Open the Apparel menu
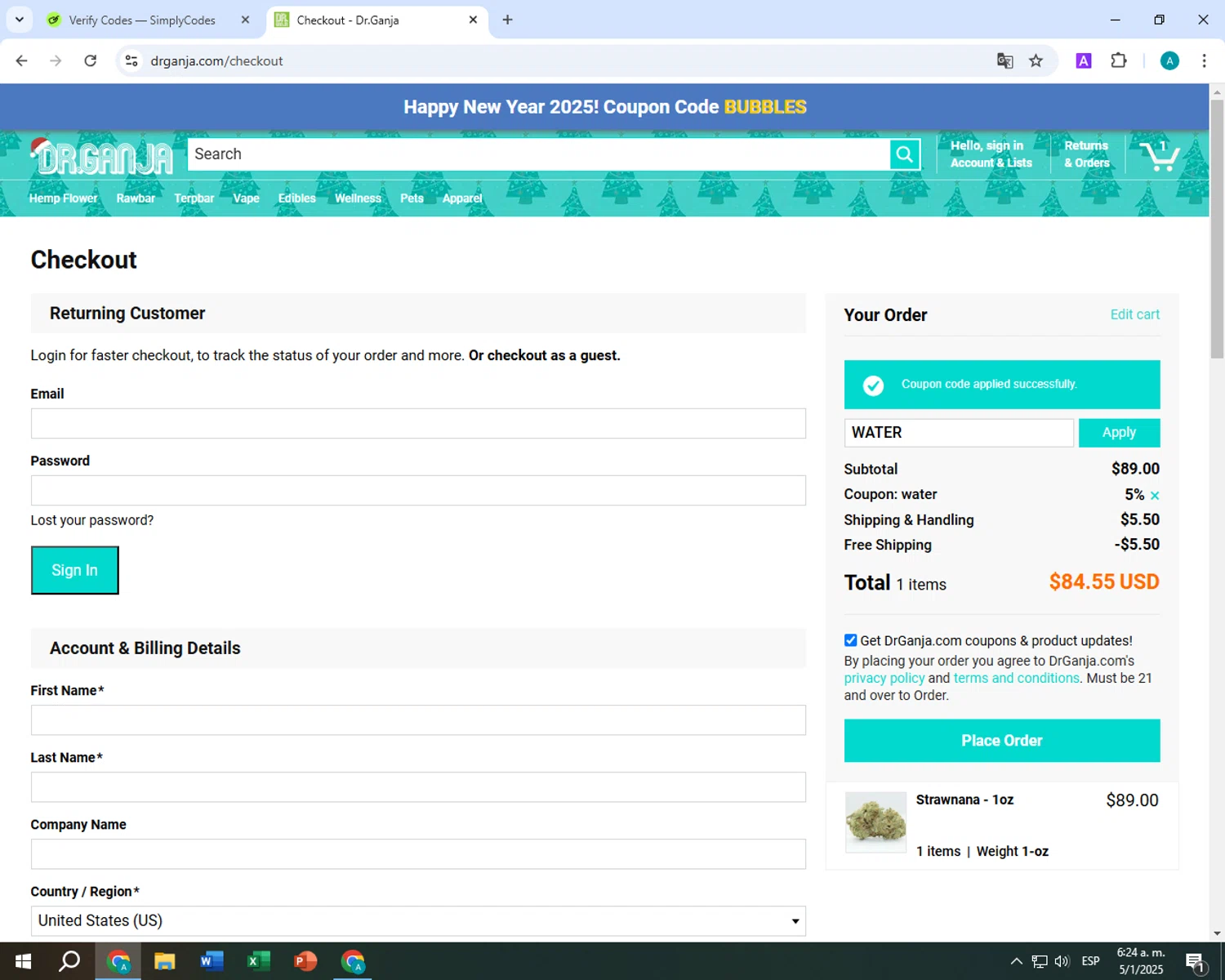The image size is (1225, 980). point(462,198)
